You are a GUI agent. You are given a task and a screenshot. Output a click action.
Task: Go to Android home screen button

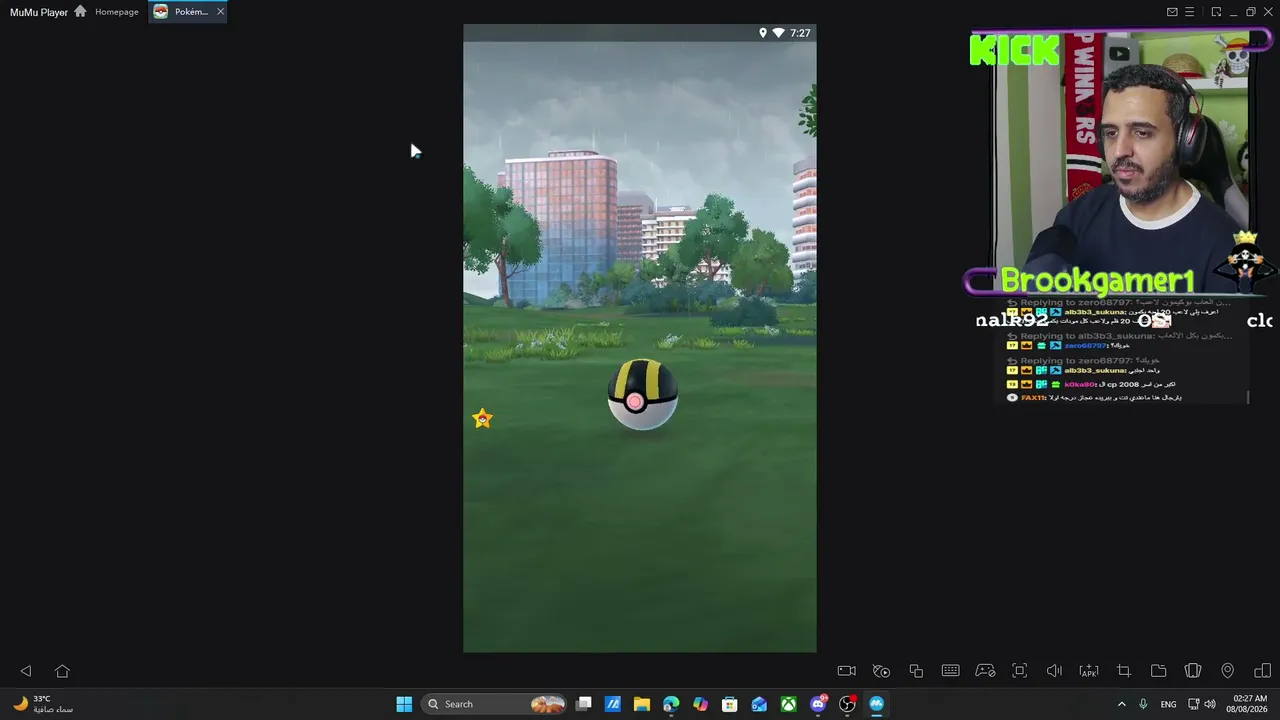[x=62, y=671]
